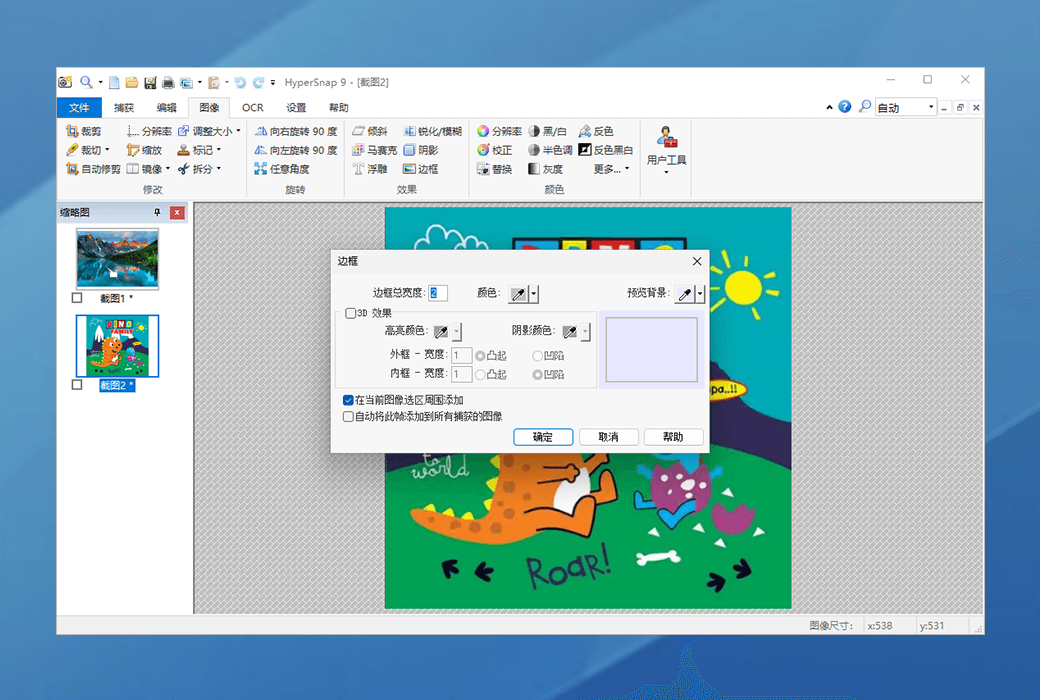This screenshot has height=700, width=1040.
Task: Click the 锐化/模糊 sharpen blur icon
Action: click(x=410, y=131)
